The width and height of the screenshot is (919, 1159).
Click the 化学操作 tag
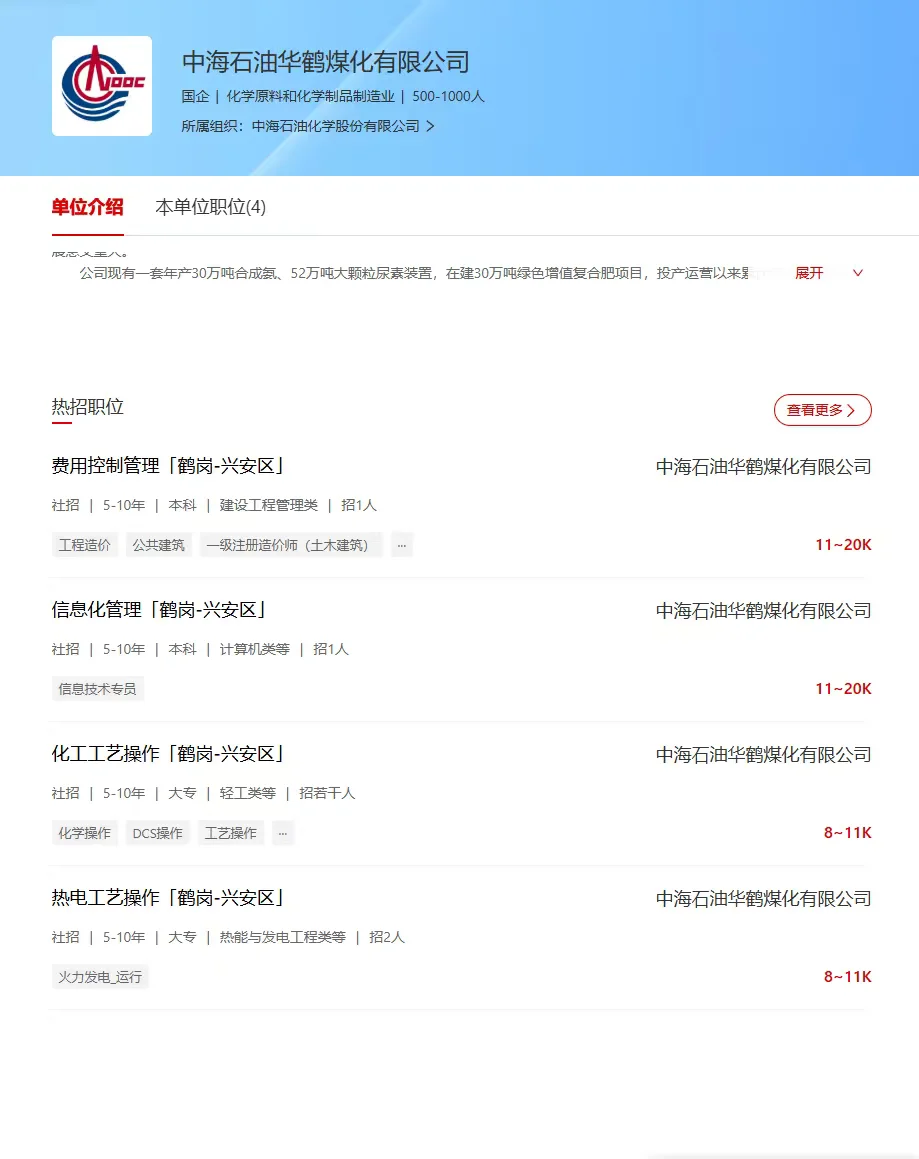(84, 833)
